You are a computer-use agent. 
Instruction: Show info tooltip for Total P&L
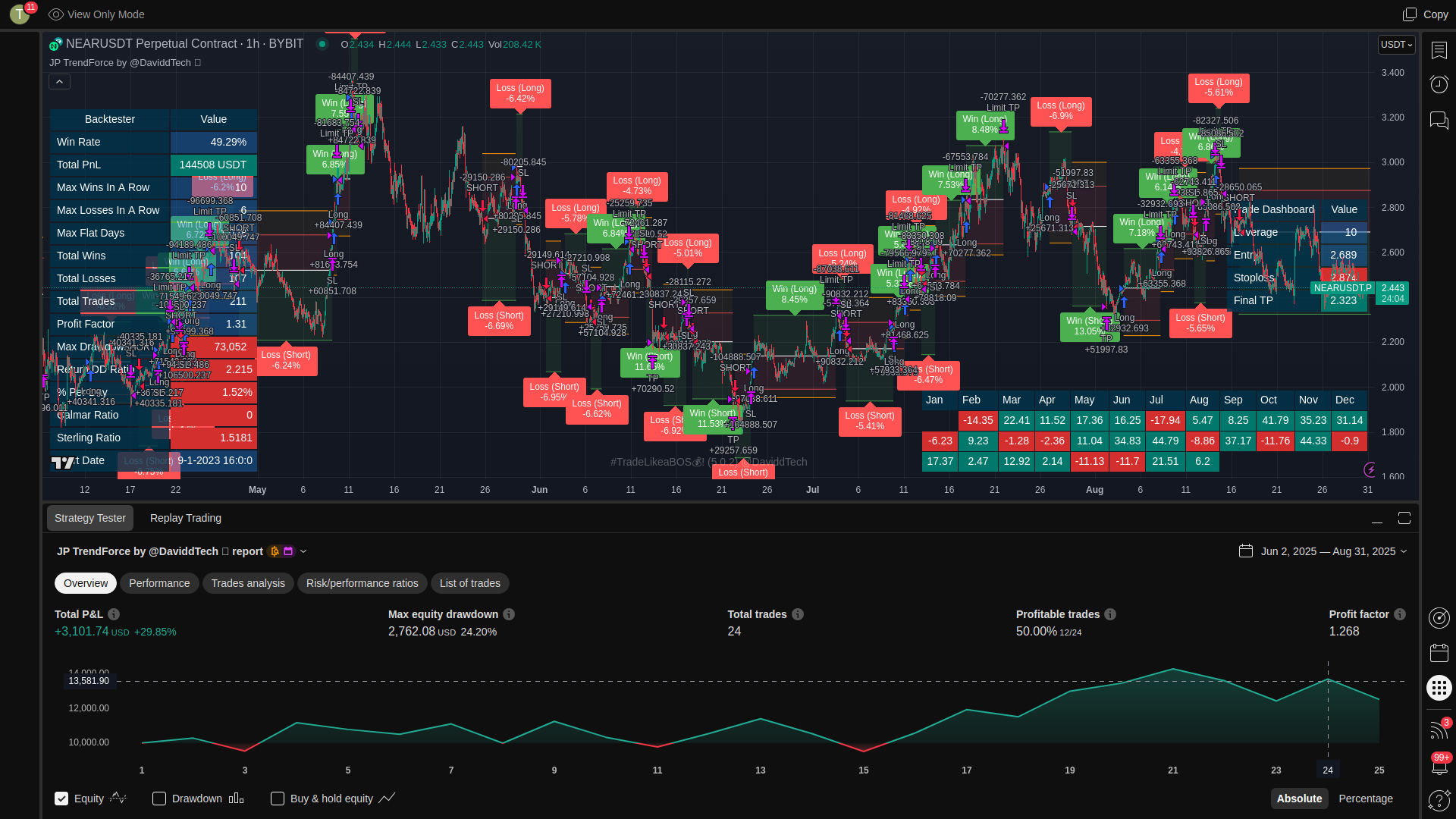tap(114, 614)
